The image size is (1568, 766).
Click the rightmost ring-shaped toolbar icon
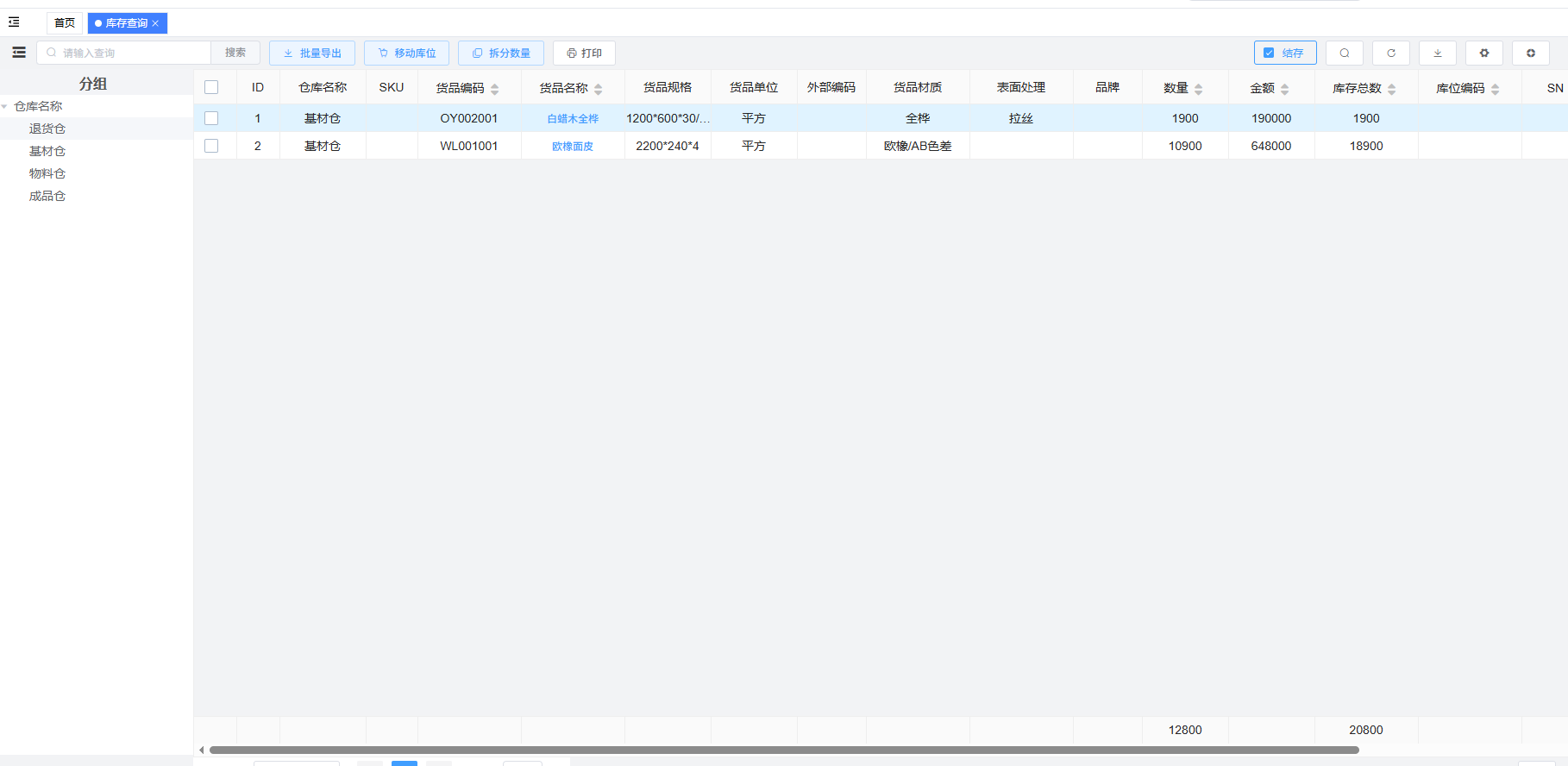point(1530,53)
